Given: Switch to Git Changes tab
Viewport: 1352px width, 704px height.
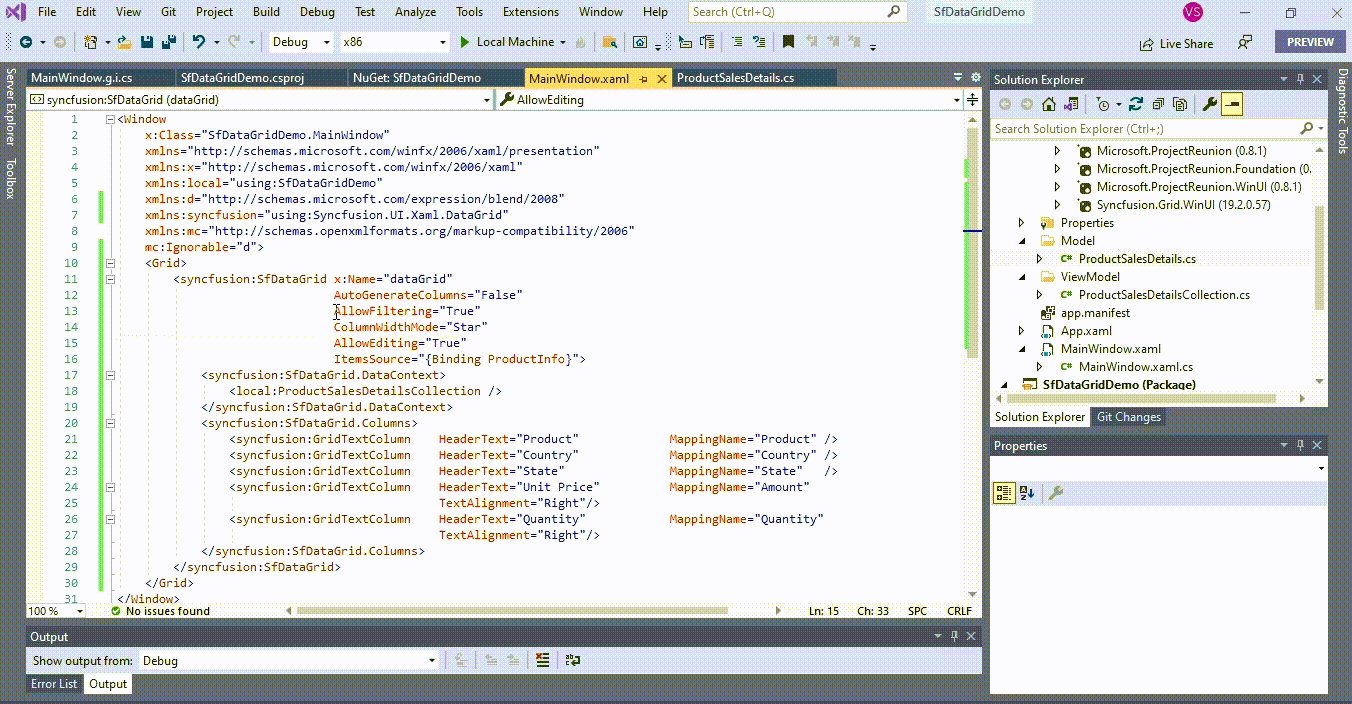Looking at the screenshot, I should (x=1129, y=417).
